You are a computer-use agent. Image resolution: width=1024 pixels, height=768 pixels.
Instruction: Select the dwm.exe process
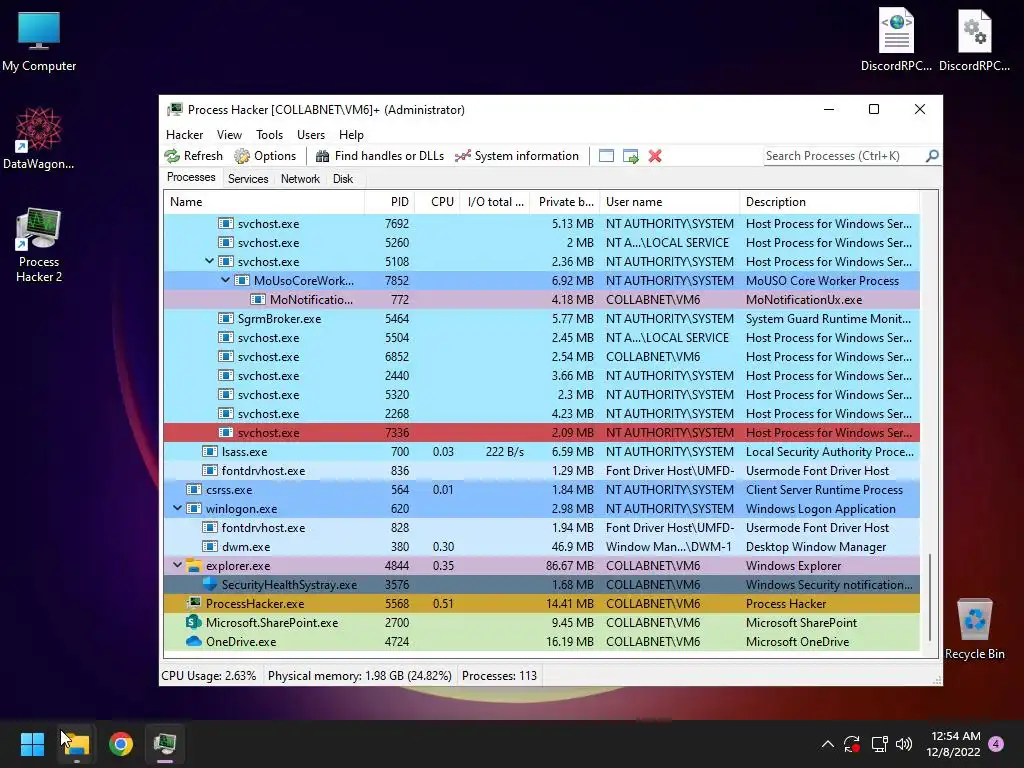[541, 547]
